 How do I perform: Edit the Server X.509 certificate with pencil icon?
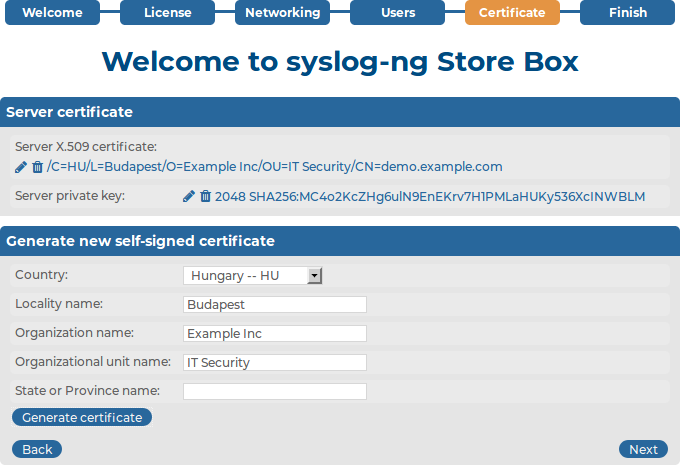click(20, 167)
